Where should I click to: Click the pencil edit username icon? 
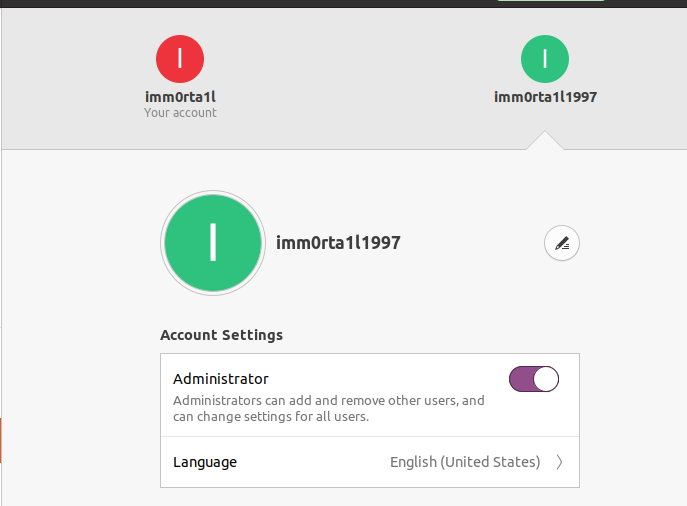point(562,243)
